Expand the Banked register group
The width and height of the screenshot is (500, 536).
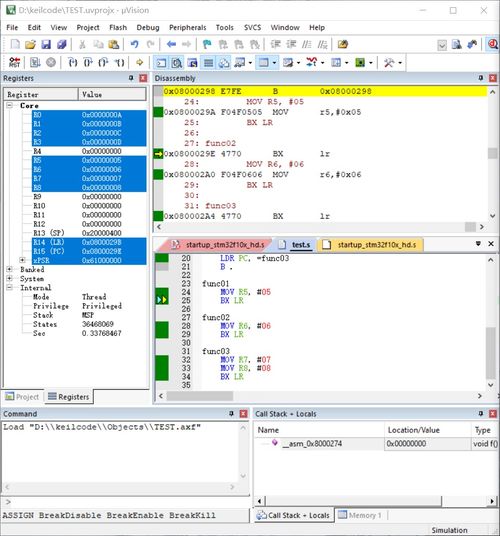[10, 269]
